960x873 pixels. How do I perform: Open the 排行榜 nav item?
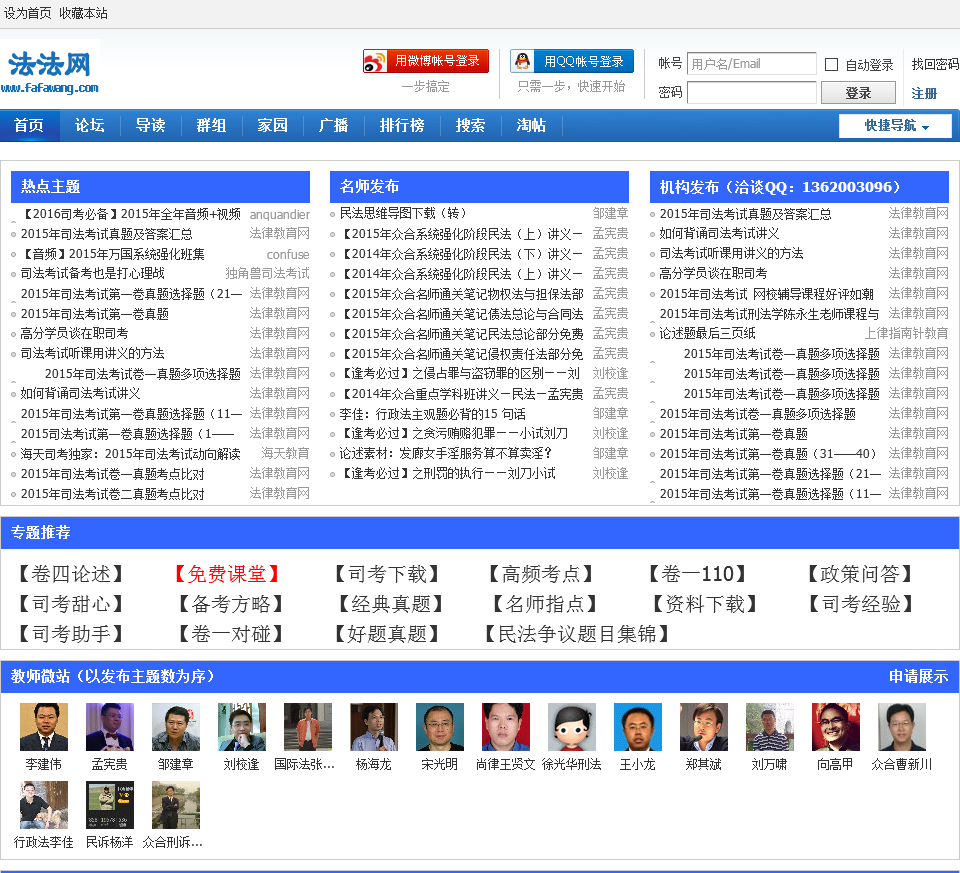[x=402, y=126]
